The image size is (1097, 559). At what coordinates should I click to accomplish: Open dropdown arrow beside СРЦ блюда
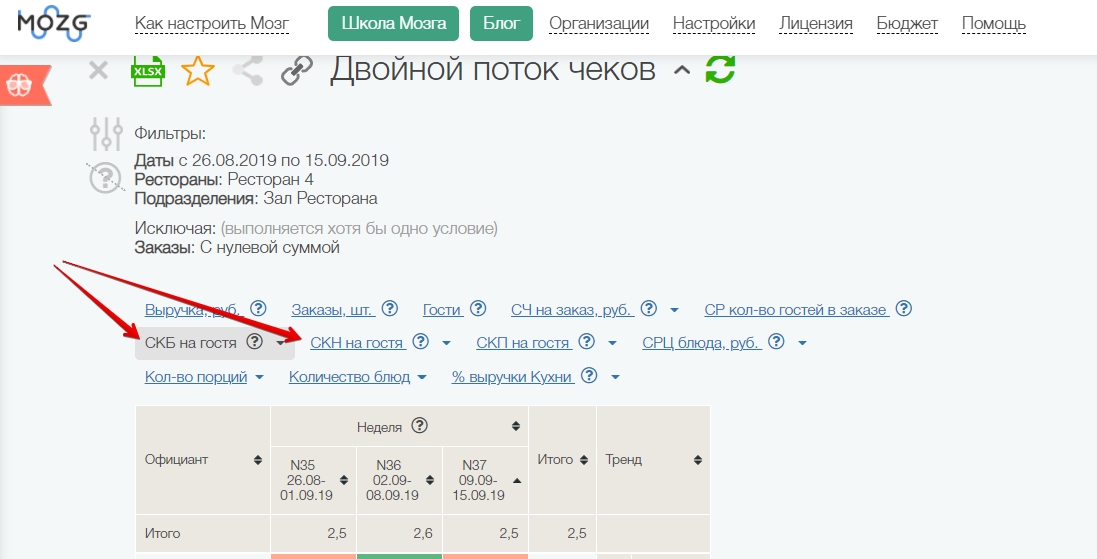pyautogui.click(x=802, y=344)
